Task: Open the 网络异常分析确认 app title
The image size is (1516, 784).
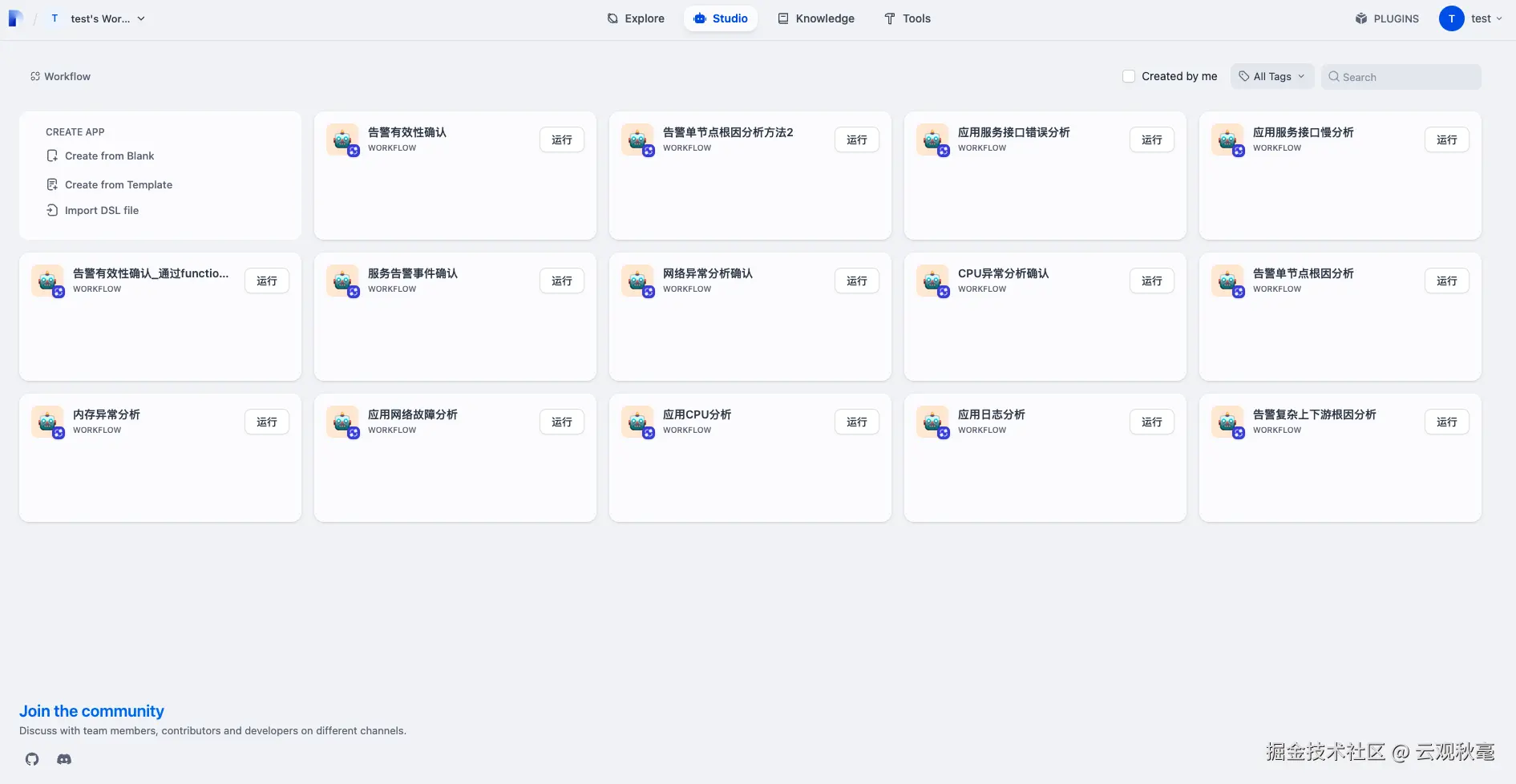Action: [708, 273]
